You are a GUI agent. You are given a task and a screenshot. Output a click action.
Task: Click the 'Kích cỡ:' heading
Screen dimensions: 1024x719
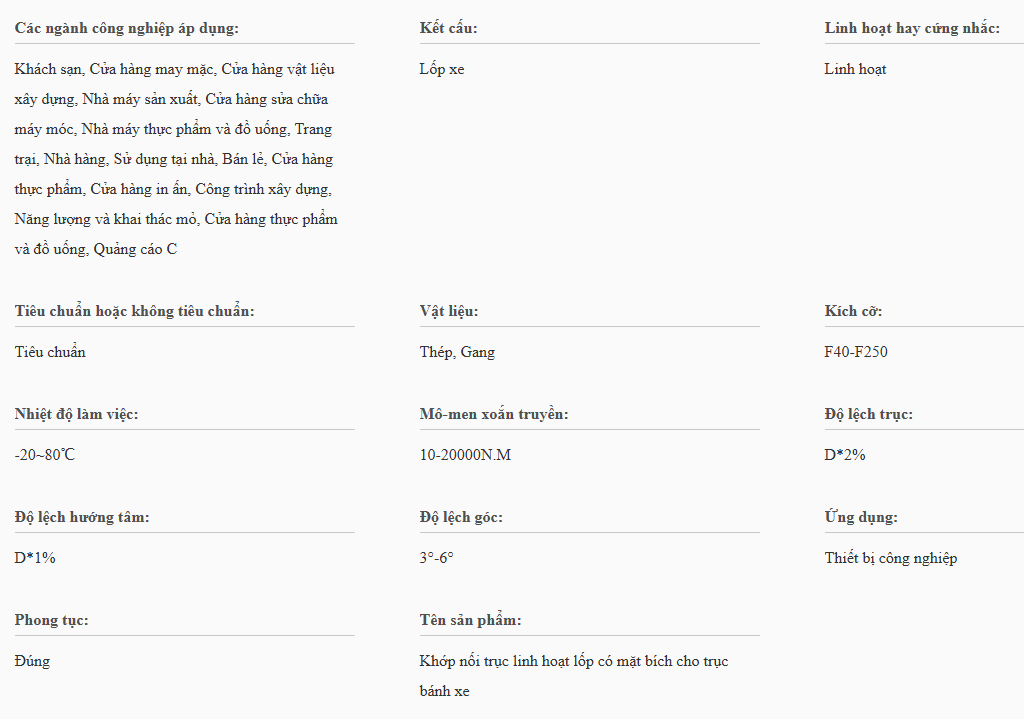pos(853,311)
